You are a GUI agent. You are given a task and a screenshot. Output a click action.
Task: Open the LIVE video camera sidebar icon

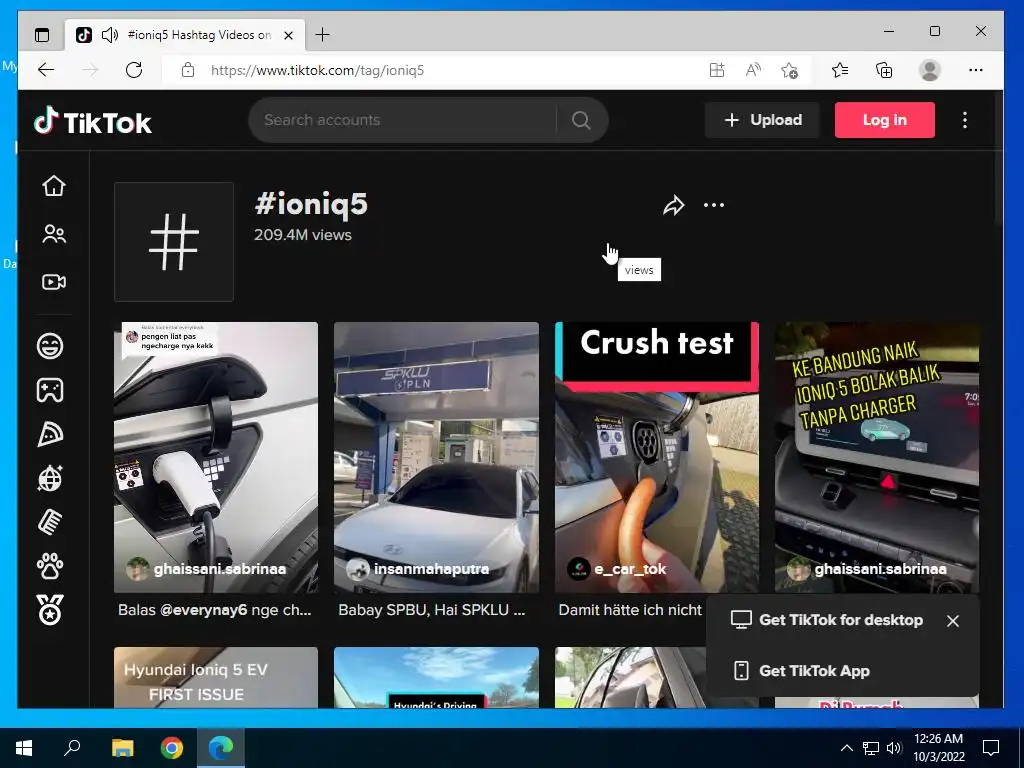pos(54,282)
